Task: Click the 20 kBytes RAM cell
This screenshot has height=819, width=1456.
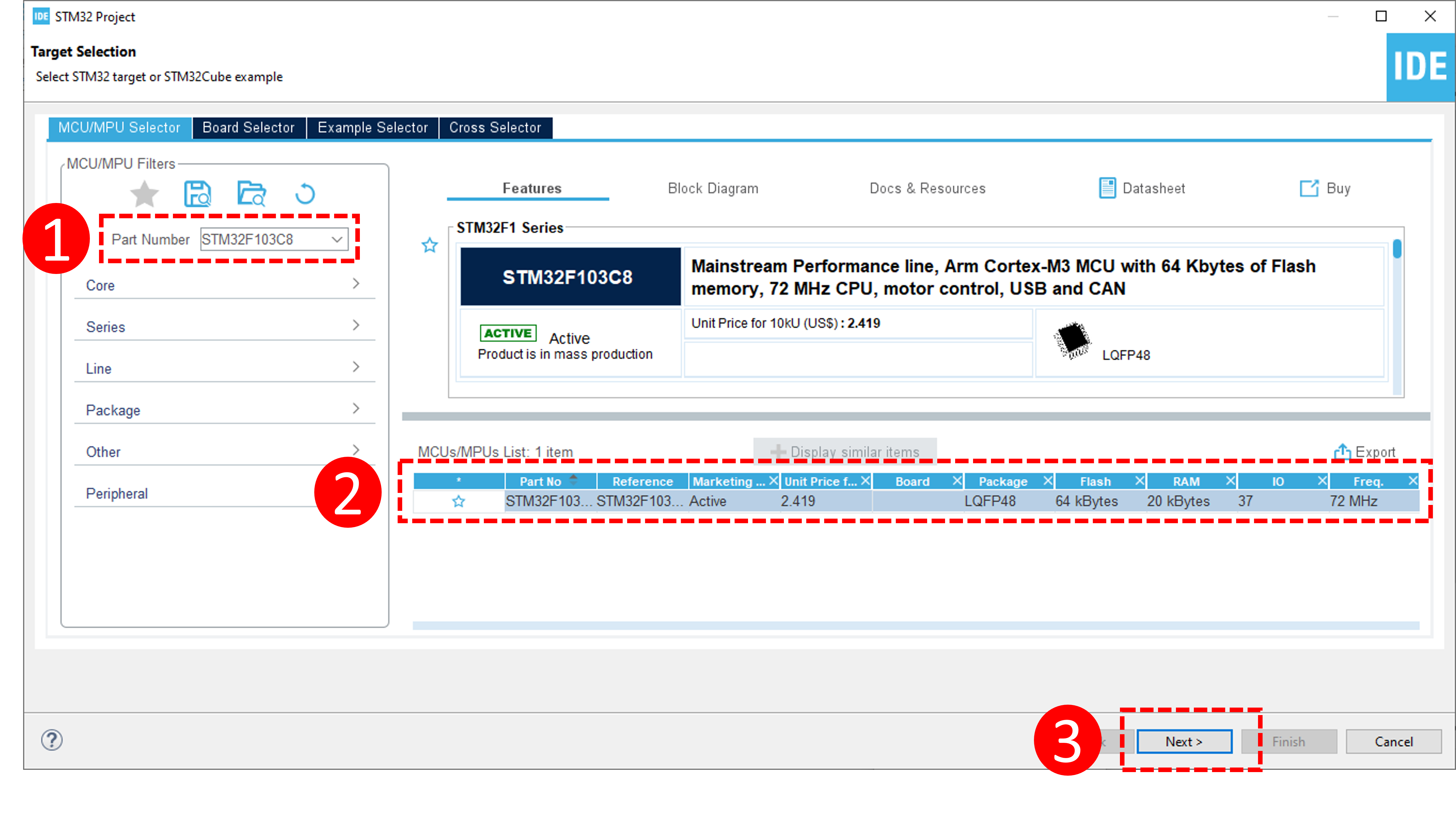Action: 1192,501
